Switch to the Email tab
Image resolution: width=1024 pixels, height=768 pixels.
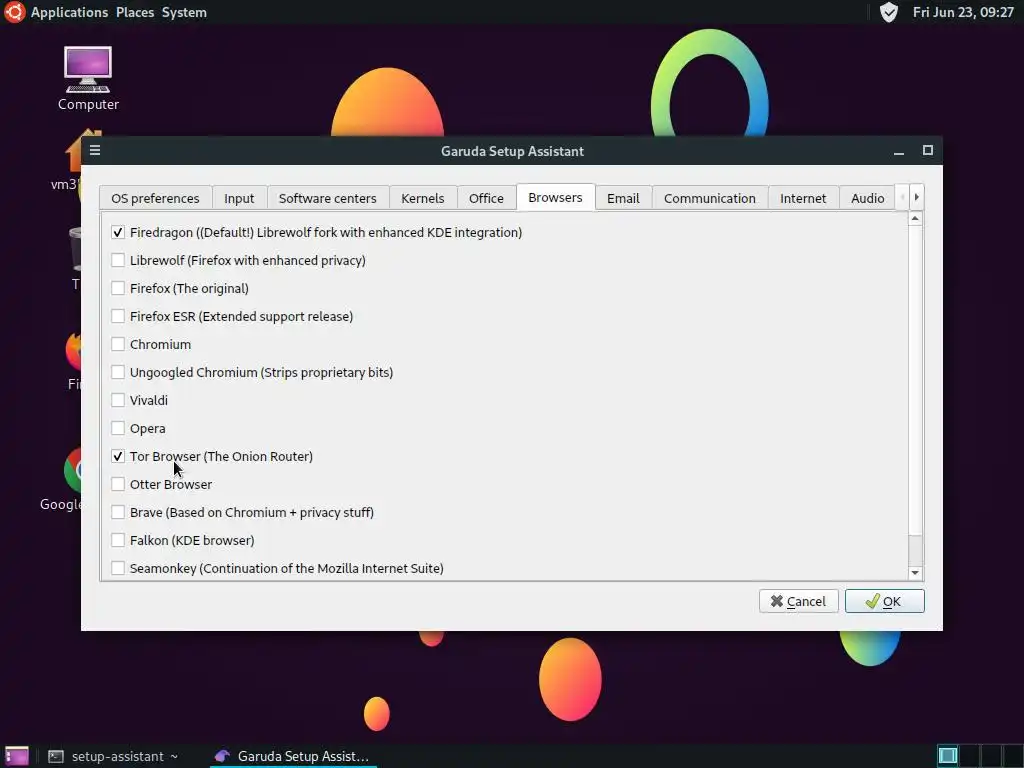[x=623, y=198]
